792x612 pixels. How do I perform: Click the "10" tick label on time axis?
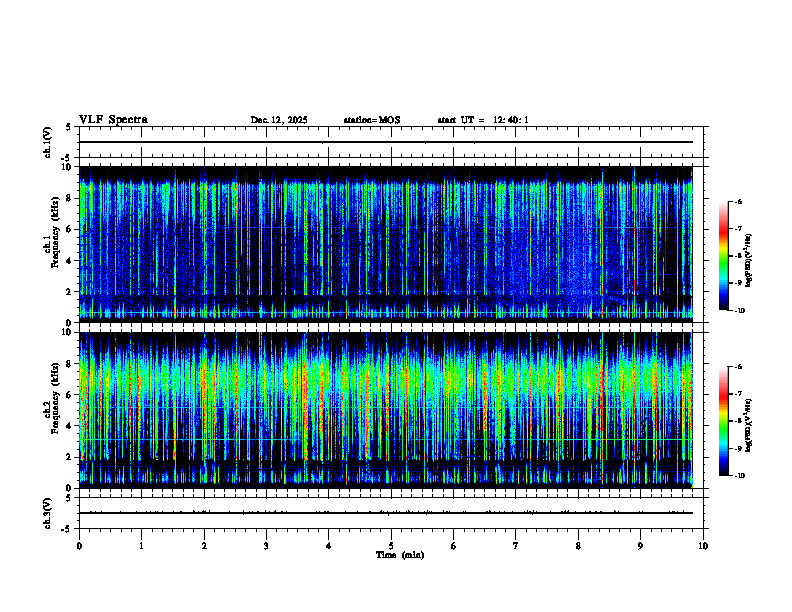703,546
